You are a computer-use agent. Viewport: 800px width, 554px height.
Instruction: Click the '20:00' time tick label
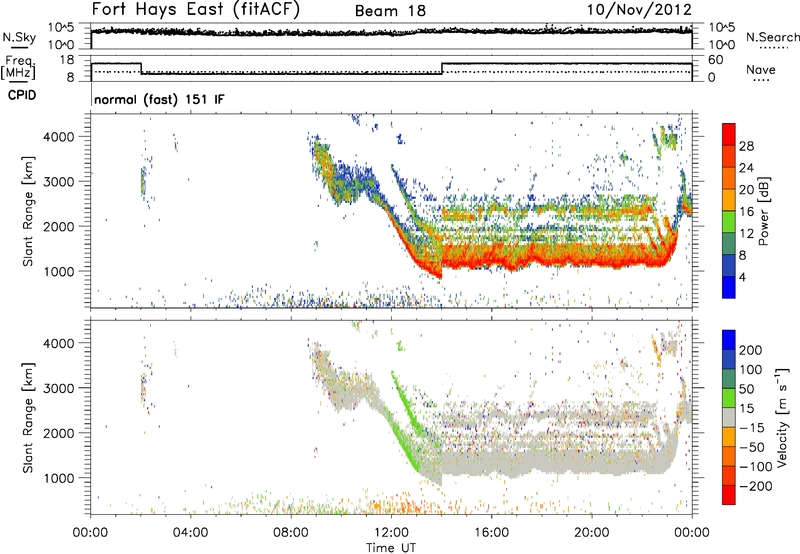pyautogui.click(x=592, y=533)
